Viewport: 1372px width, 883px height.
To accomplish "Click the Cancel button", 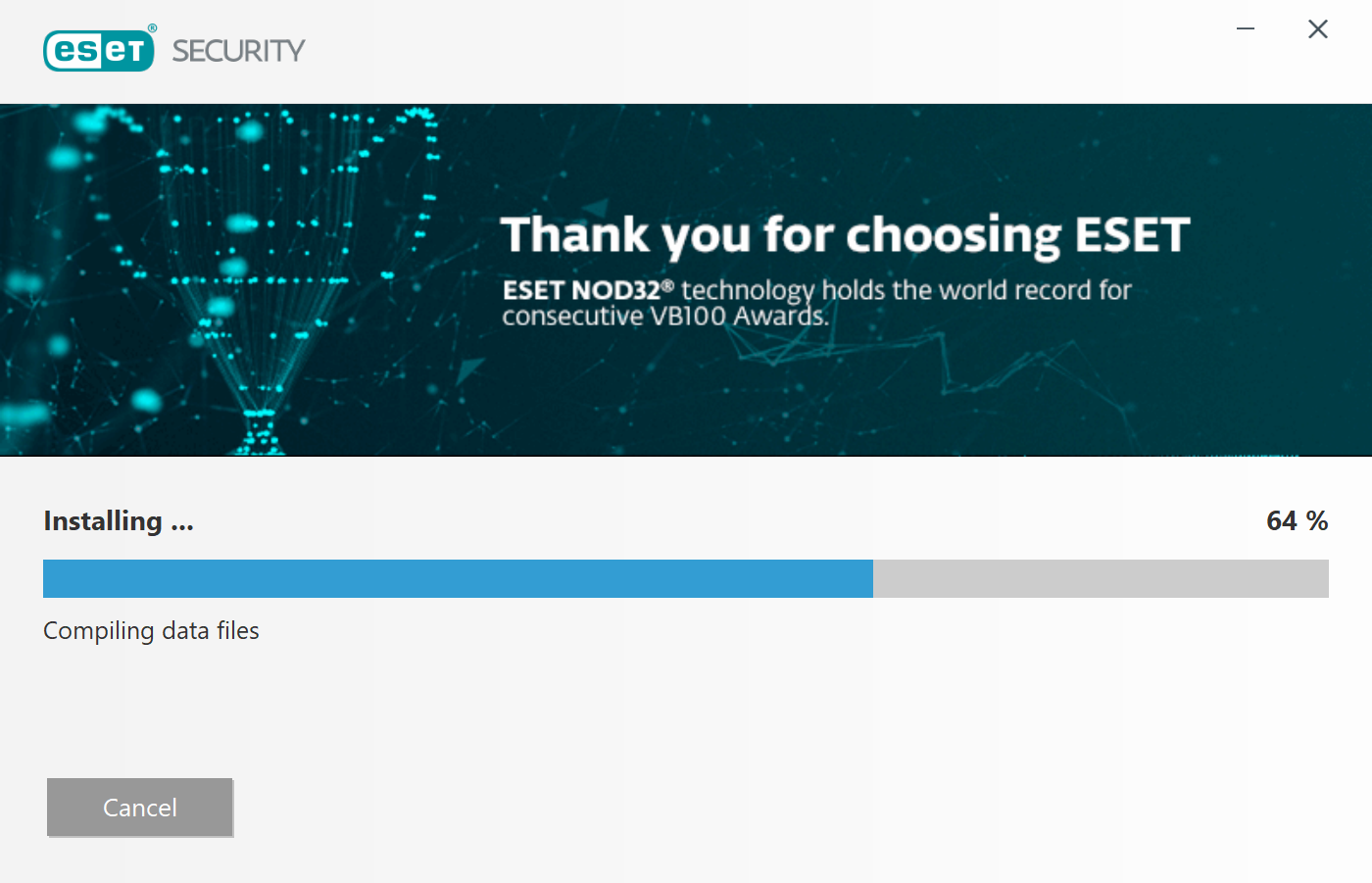I will click(139, 808).
